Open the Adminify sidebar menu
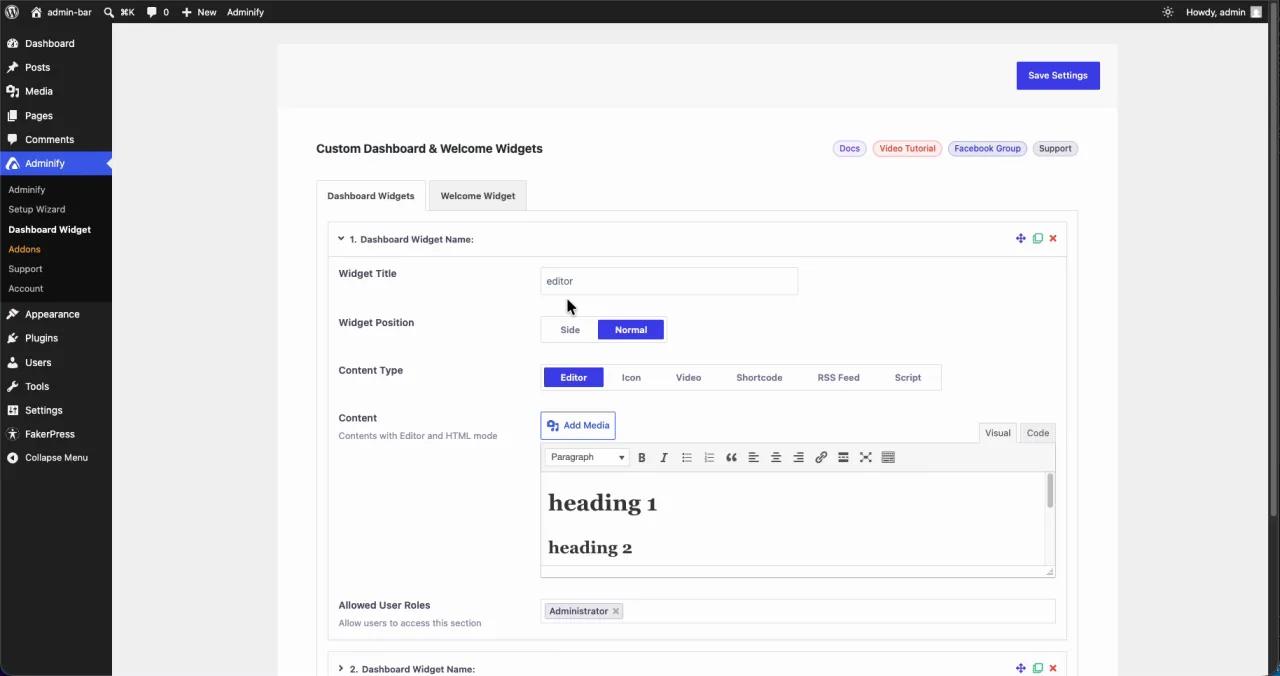Image resolution: width=1280 pixels, height=676 pixels. pyautogui.click(x=56, y=163)
